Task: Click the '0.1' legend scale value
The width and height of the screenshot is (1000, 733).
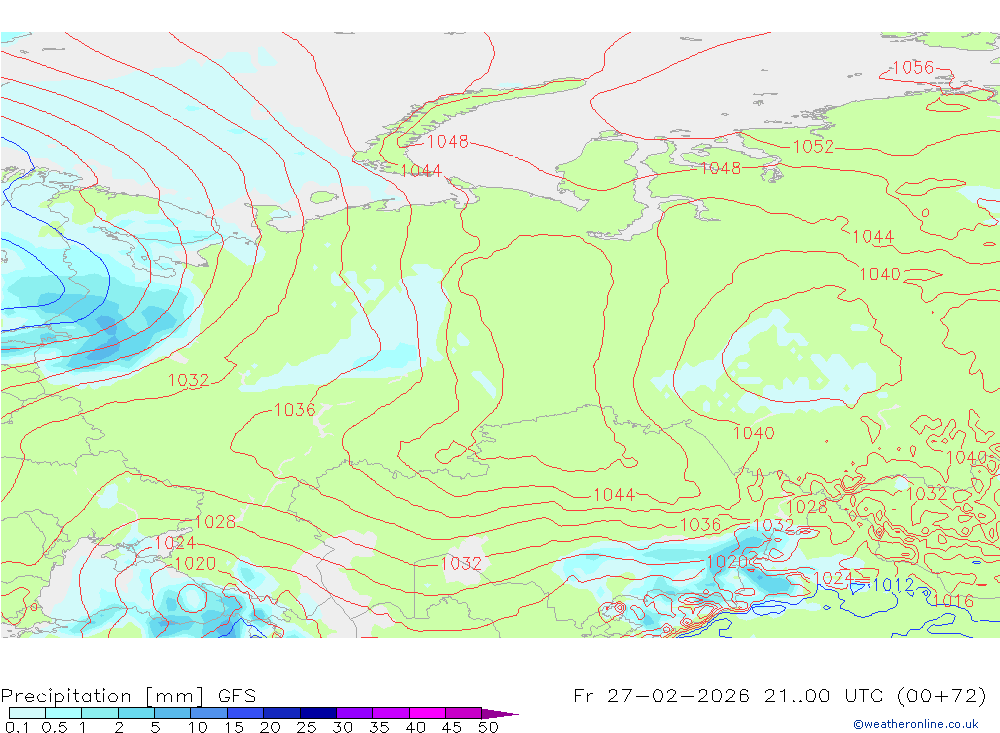Action: [x=17, y=727]
